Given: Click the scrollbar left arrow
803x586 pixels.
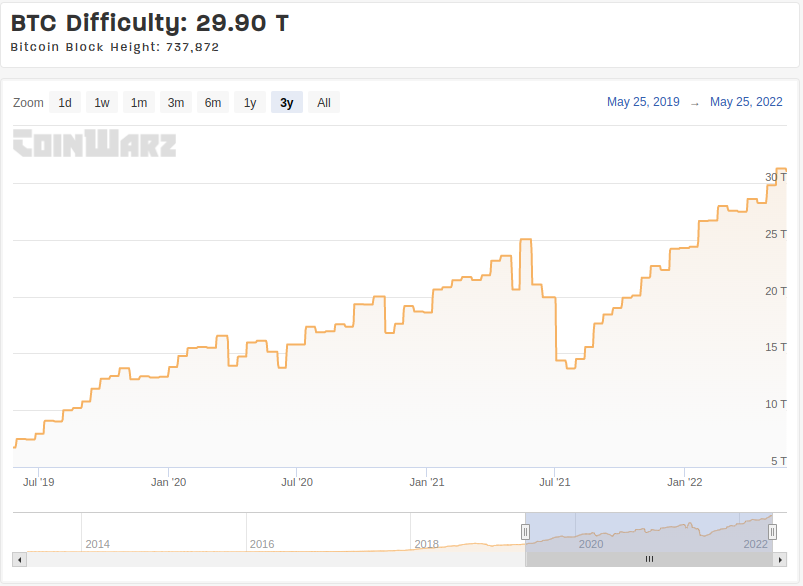Looking at the screenshot, I should click(19, 559).
